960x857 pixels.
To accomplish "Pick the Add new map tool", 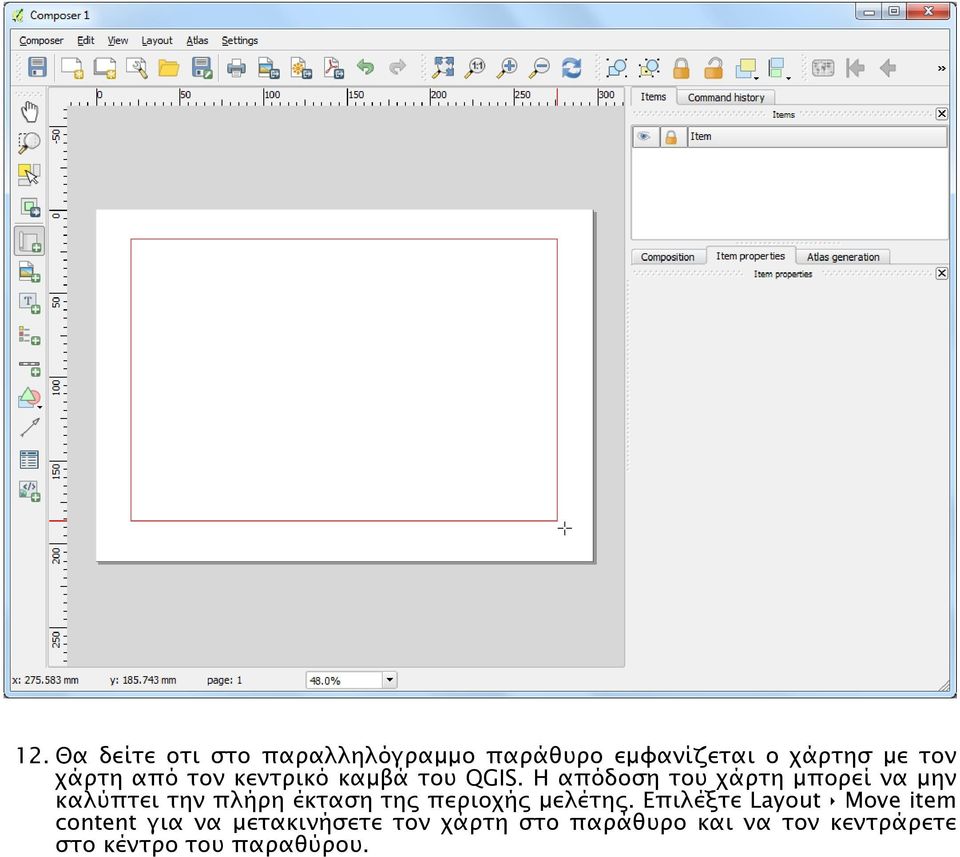I will 29,241.
